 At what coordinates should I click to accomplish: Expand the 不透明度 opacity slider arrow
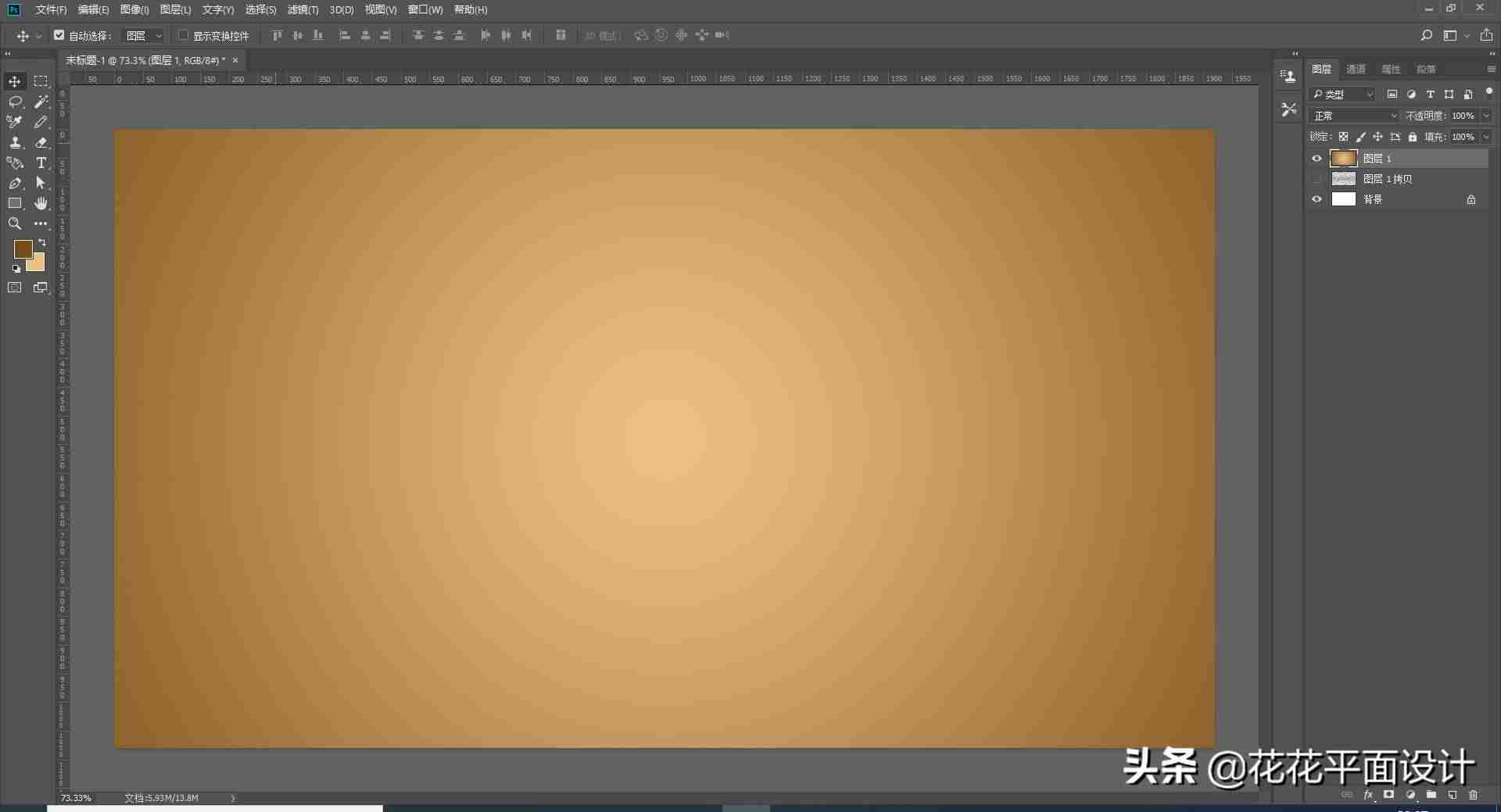click(x=1486, y=116)
